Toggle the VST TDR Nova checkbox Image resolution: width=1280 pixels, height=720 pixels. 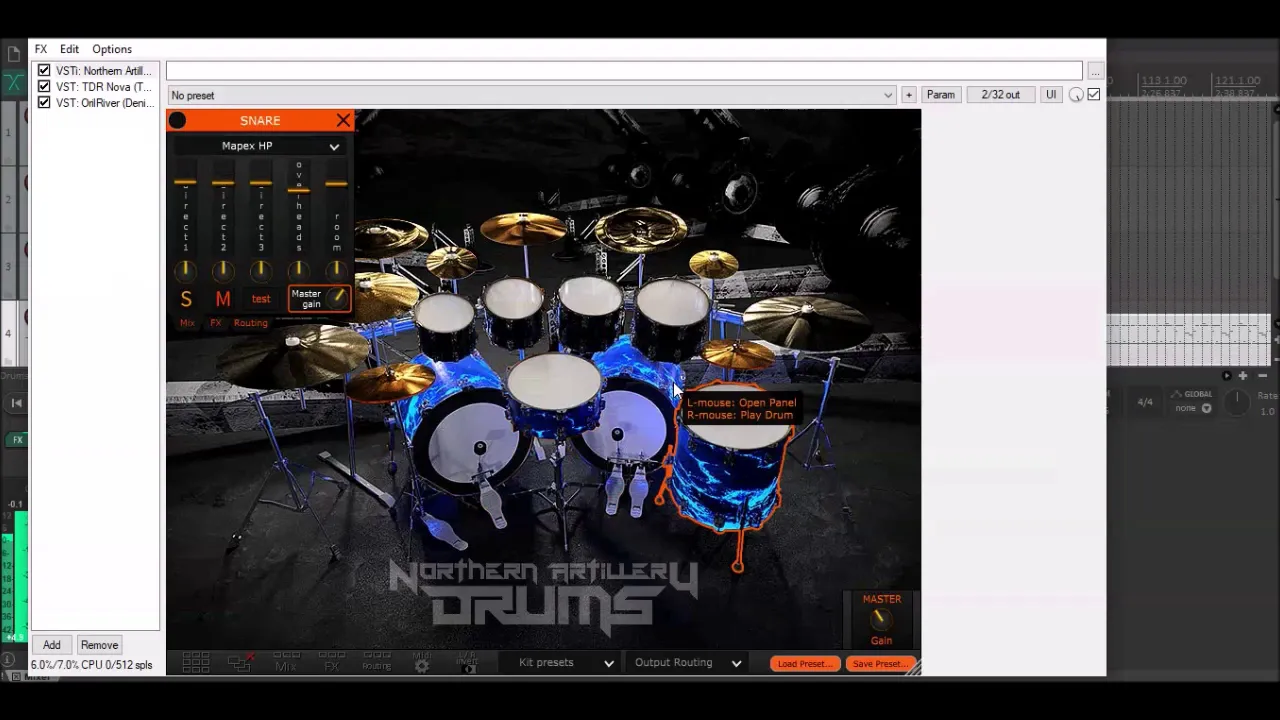click(44, 87)
